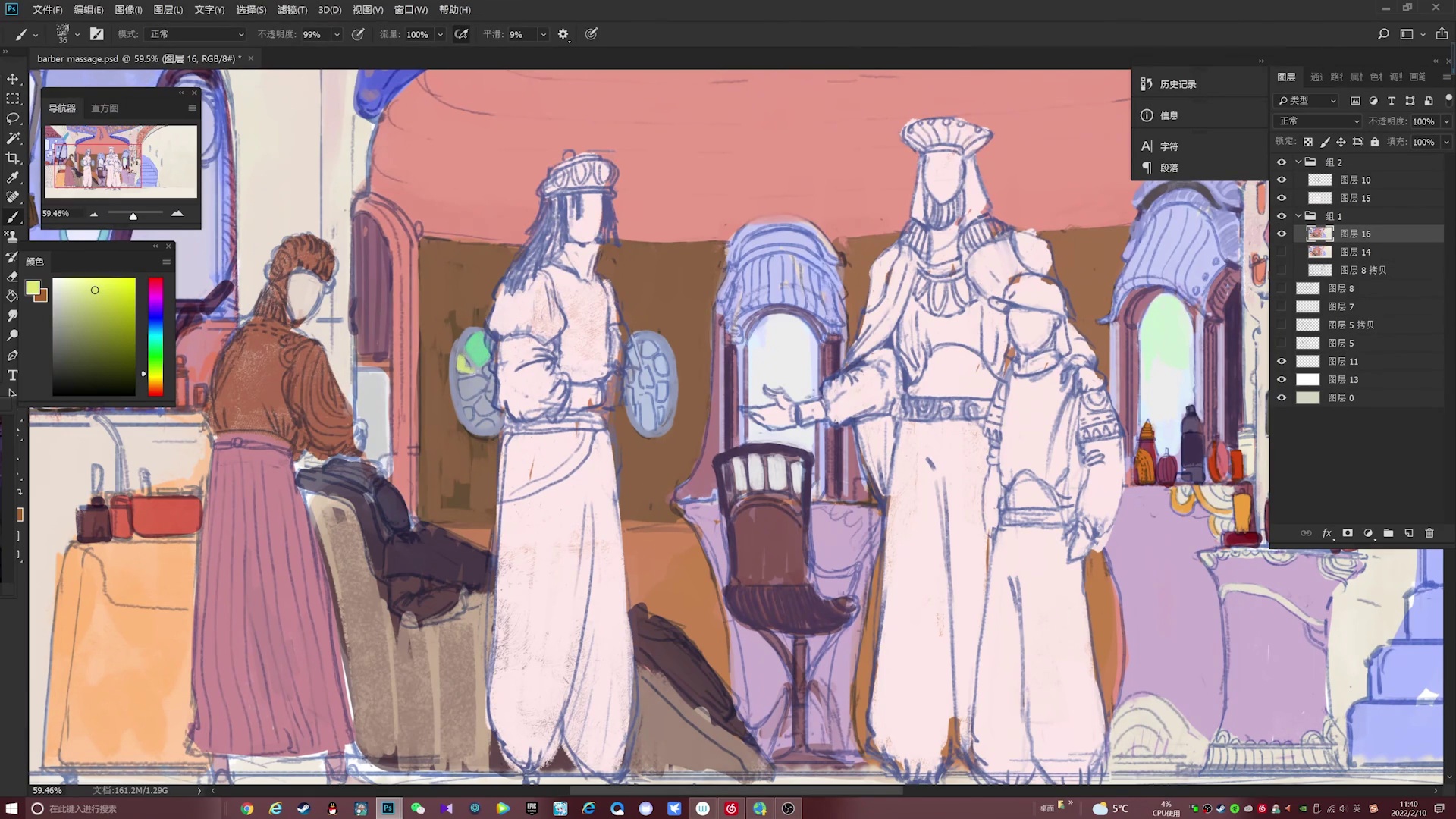Toggle pressure for opacity icon

coord(358,34)
